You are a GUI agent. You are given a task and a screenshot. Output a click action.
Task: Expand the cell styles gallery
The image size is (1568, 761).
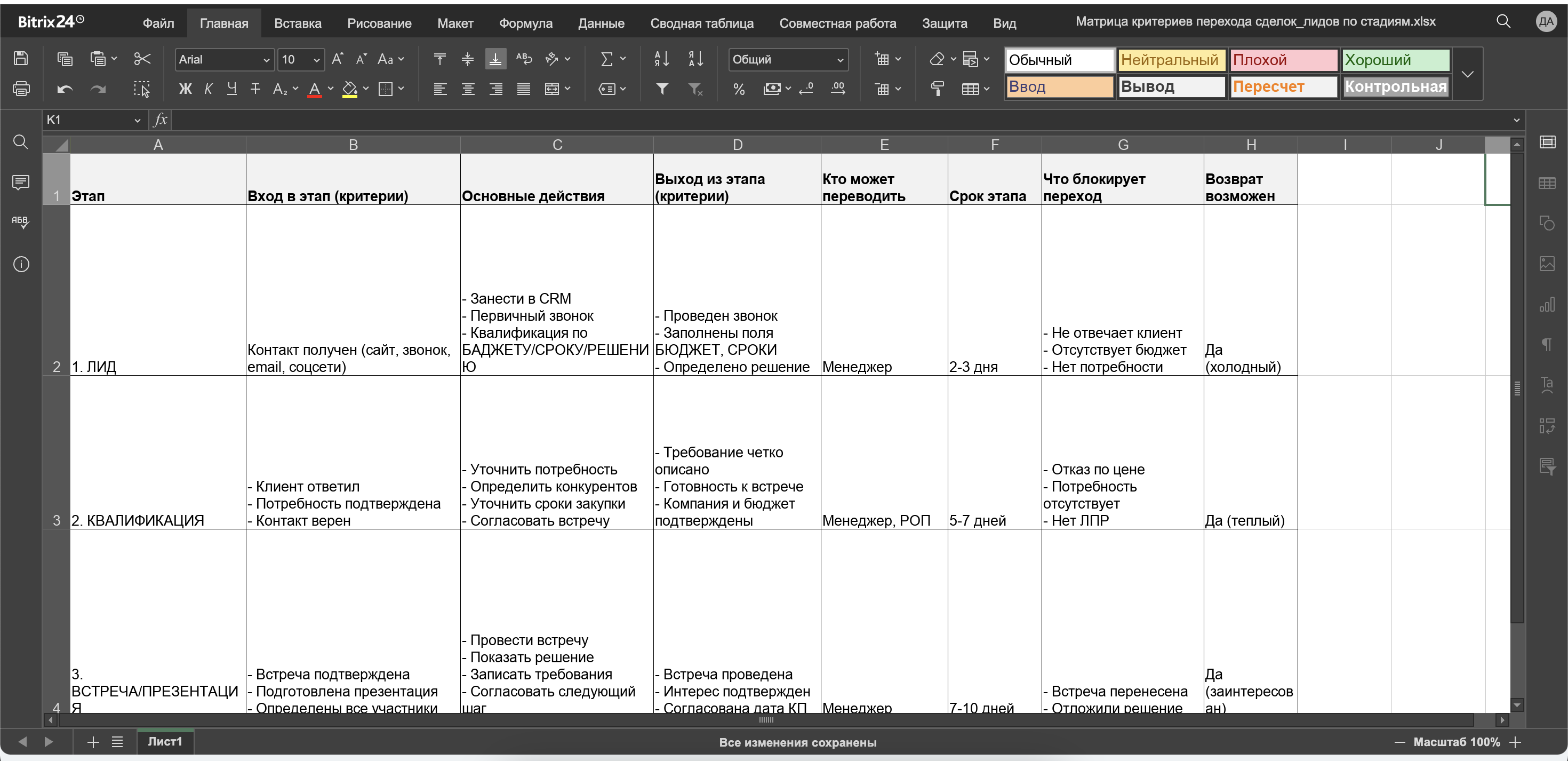(x=1468, y=74)
